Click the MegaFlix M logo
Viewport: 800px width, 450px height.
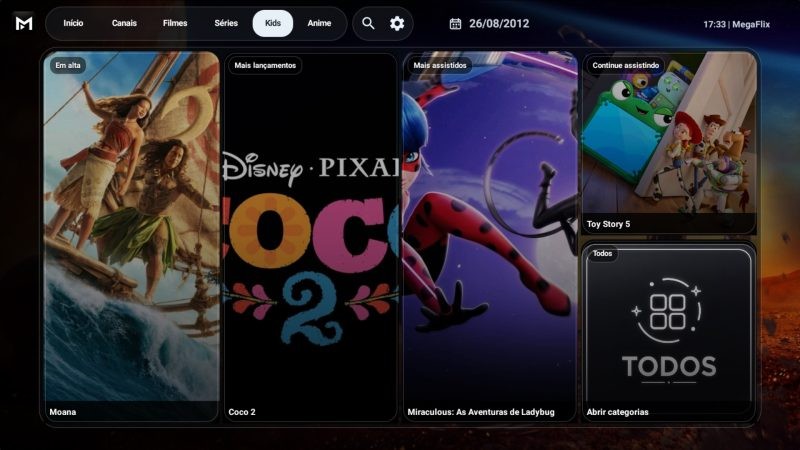(x=23, y=23)
